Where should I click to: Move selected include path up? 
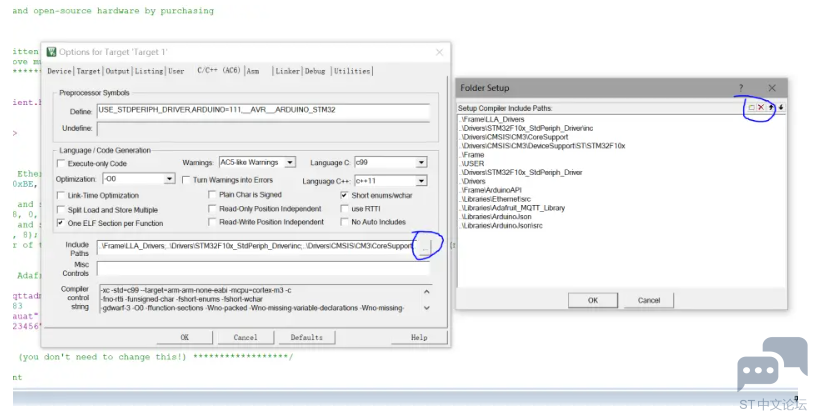(771, 107)
